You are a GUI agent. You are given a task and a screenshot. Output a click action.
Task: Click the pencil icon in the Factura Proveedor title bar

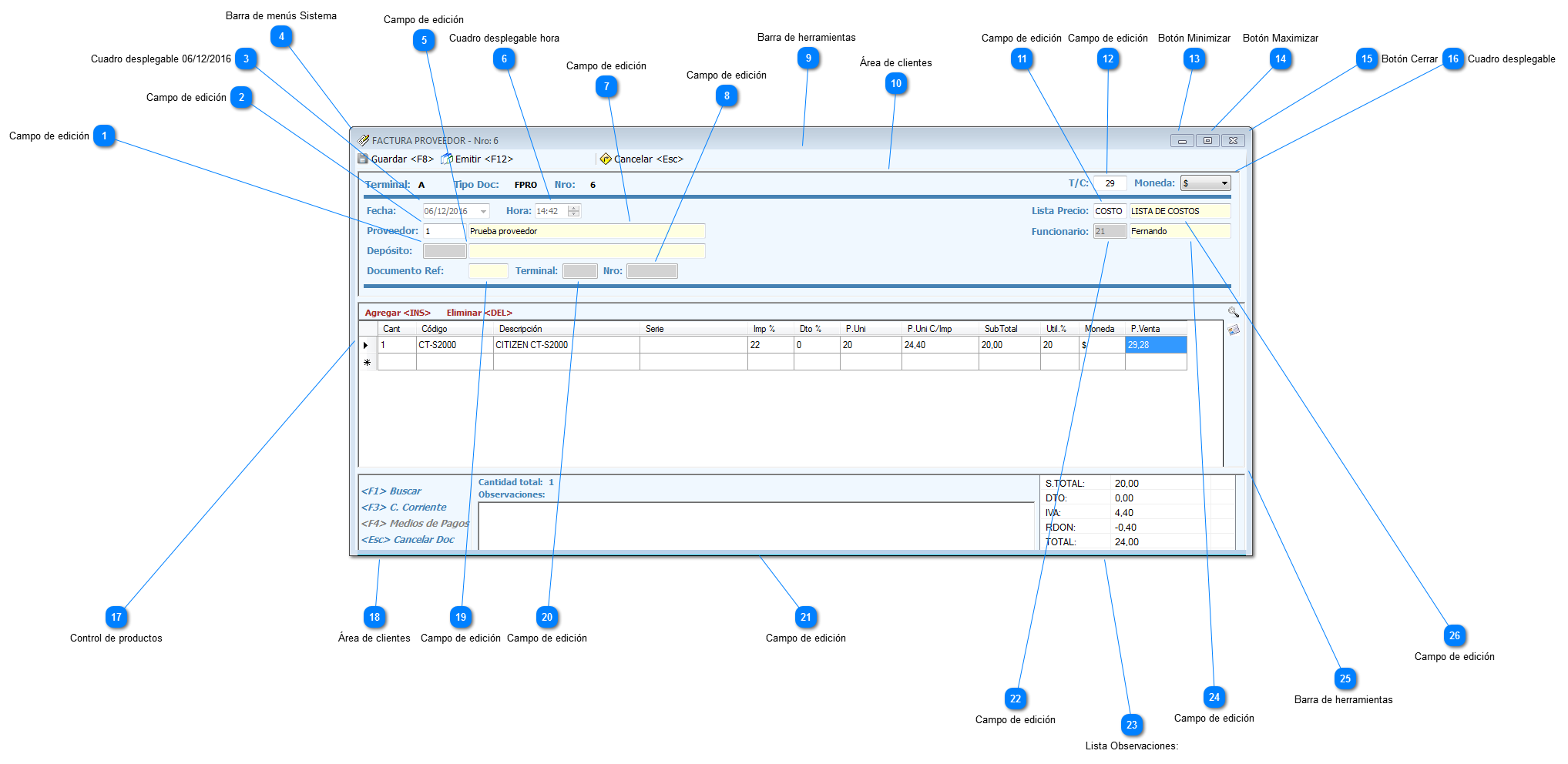coord(364,140)
